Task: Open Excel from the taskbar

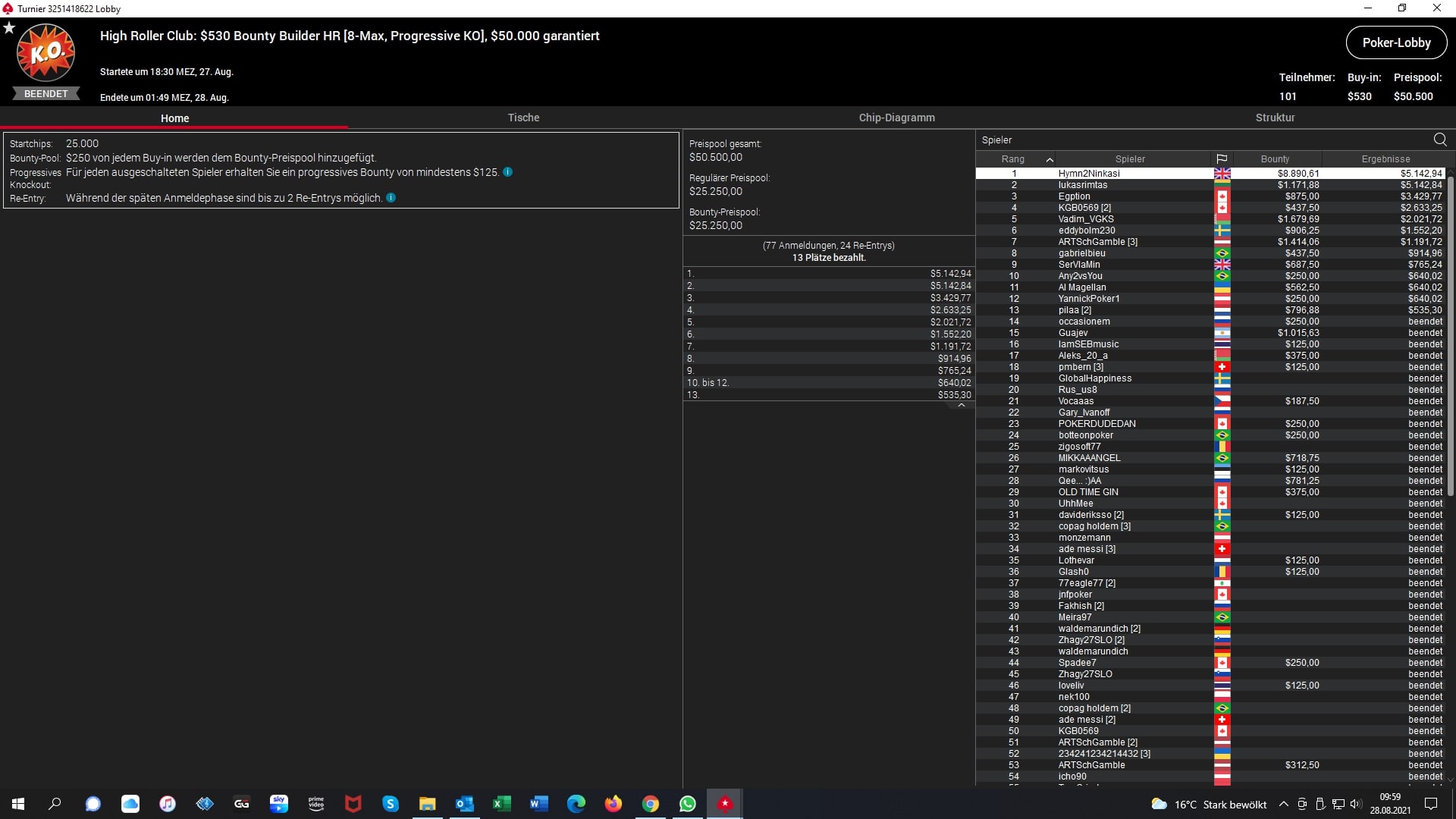Action: (x=501, y=804)
